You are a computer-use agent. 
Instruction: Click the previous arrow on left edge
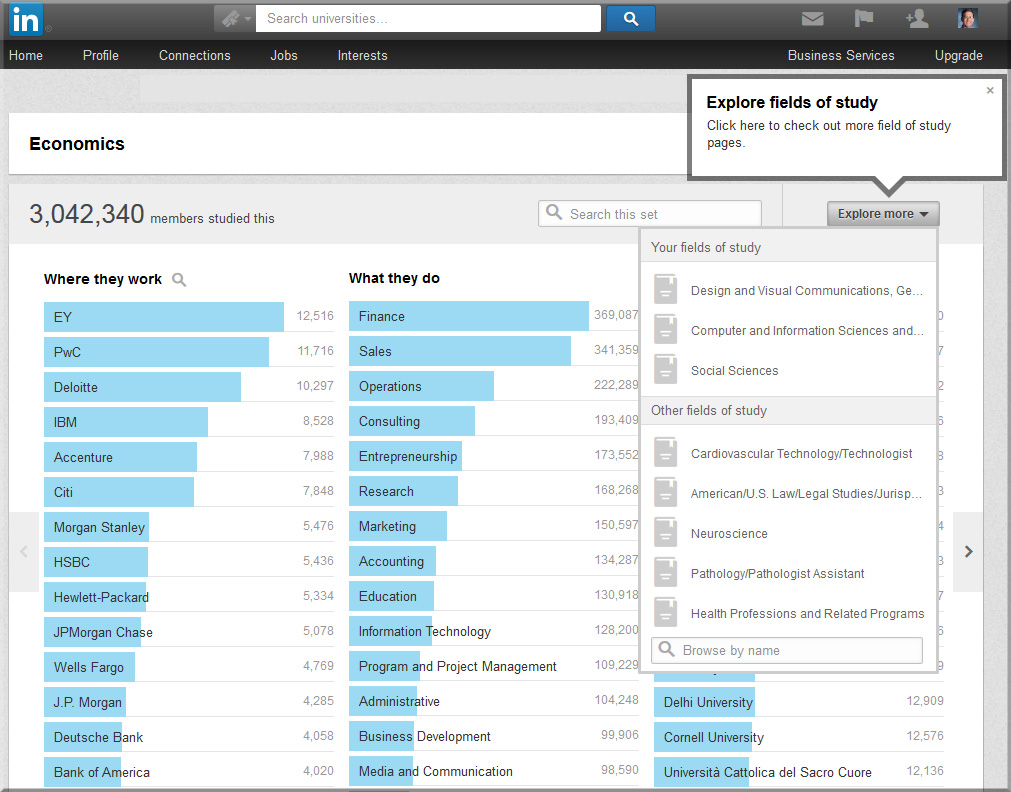pyautogui.click(x=24, y=551)
